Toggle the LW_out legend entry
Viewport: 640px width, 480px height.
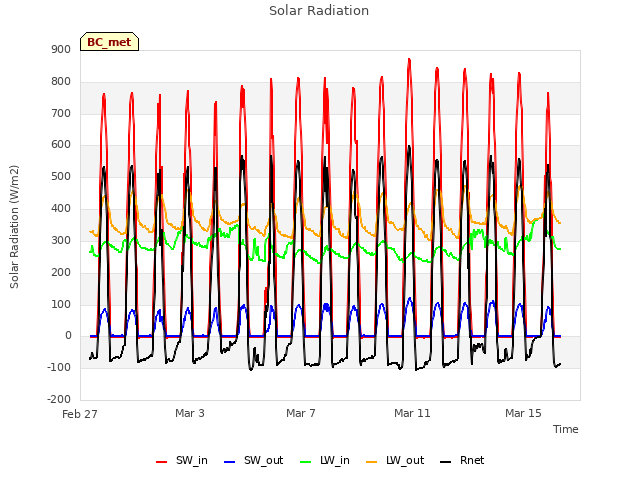pyautogui.click(x=395, y=460)
